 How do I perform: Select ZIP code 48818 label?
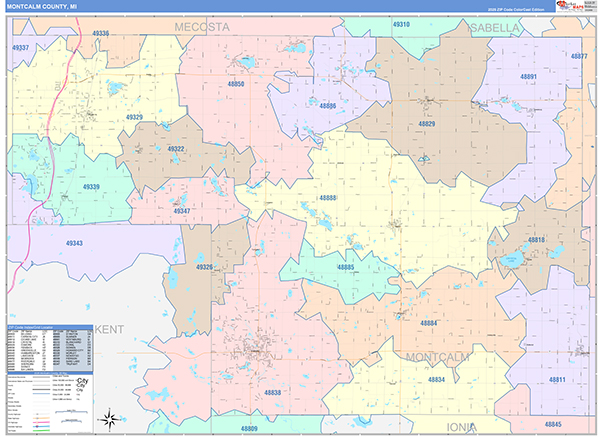click(536, 240)
